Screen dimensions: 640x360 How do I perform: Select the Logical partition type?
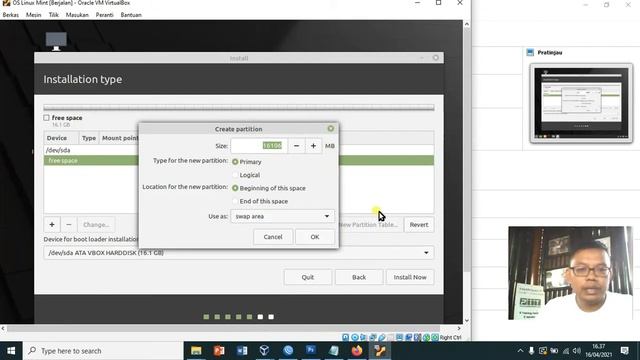coord(235,175)
